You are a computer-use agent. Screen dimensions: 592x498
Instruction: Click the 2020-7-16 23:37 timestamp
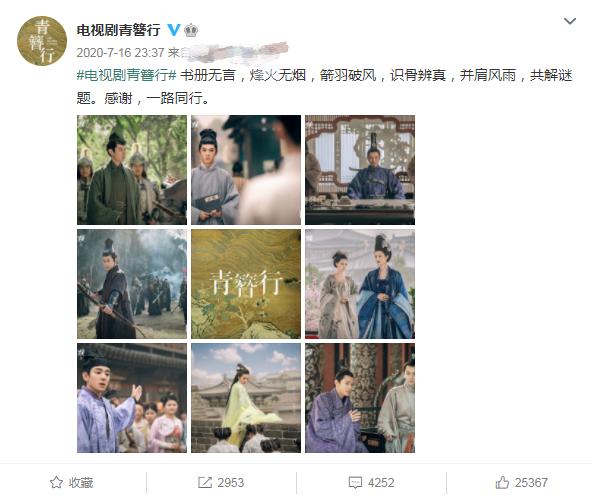(x=120, y=52)
